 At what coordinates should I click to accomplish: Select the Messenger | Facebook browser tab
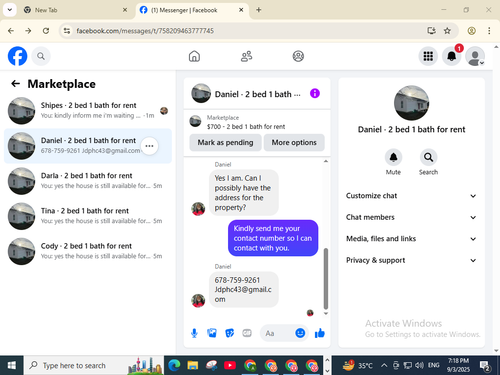pos(192,10)
